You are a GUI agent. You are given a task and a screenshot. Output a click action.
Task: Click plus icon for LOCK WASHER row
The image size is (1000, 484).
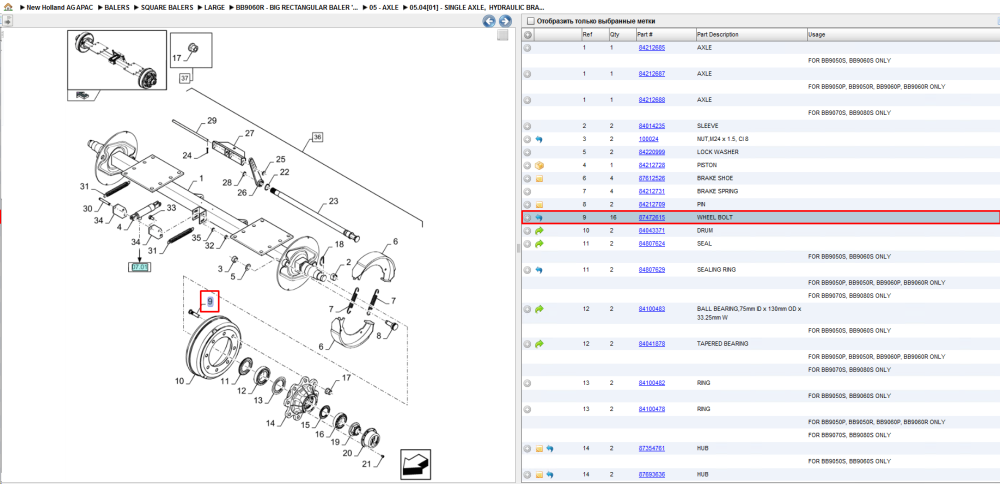(x=527, y=152)
